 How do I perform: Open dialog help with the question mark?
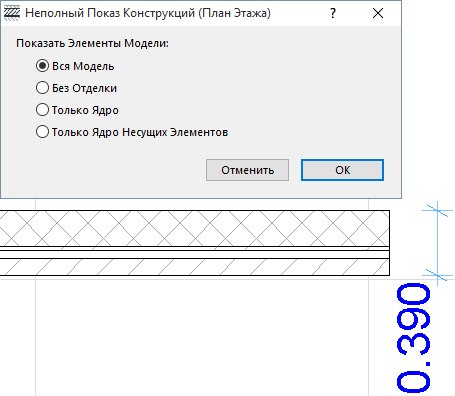pyautogui.click(x=333, y=13)
